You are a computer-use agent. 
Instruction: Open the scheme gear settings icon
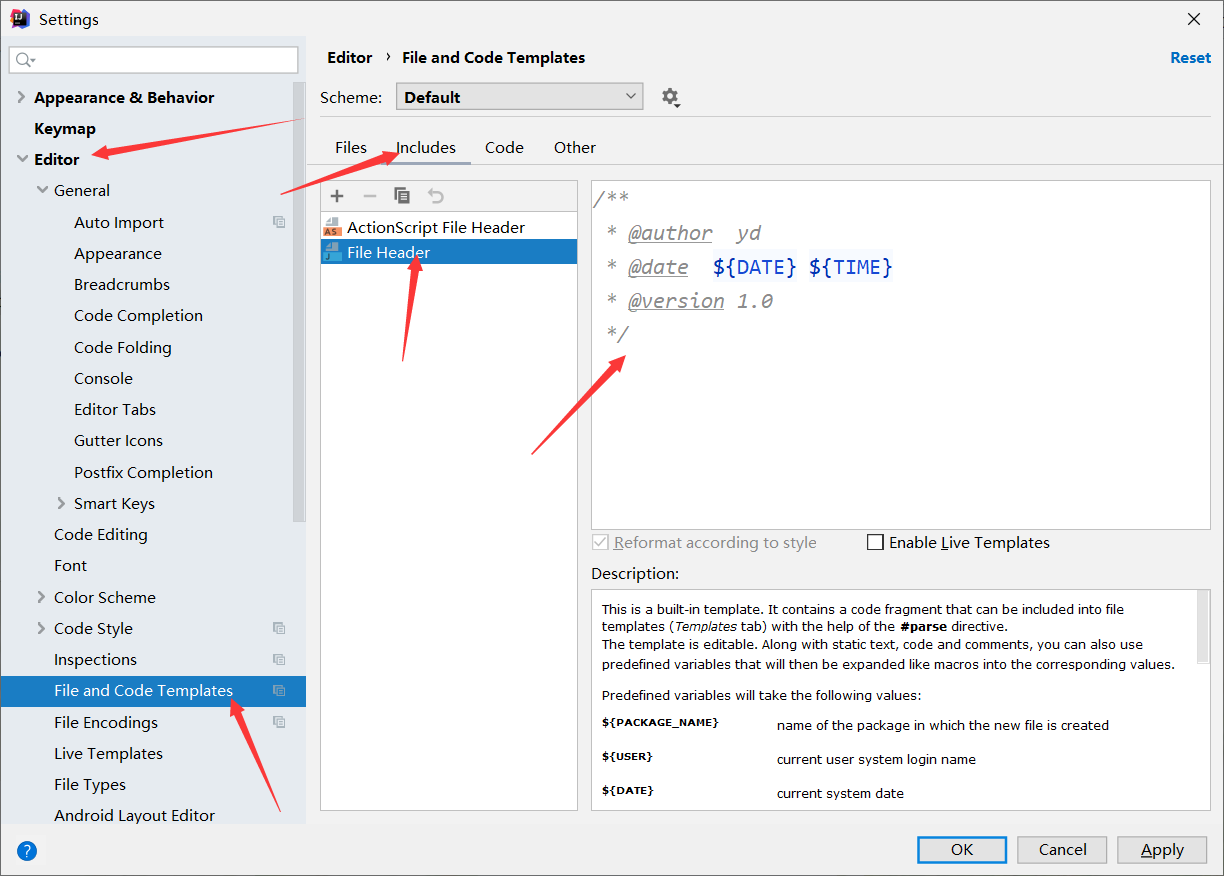670,97
